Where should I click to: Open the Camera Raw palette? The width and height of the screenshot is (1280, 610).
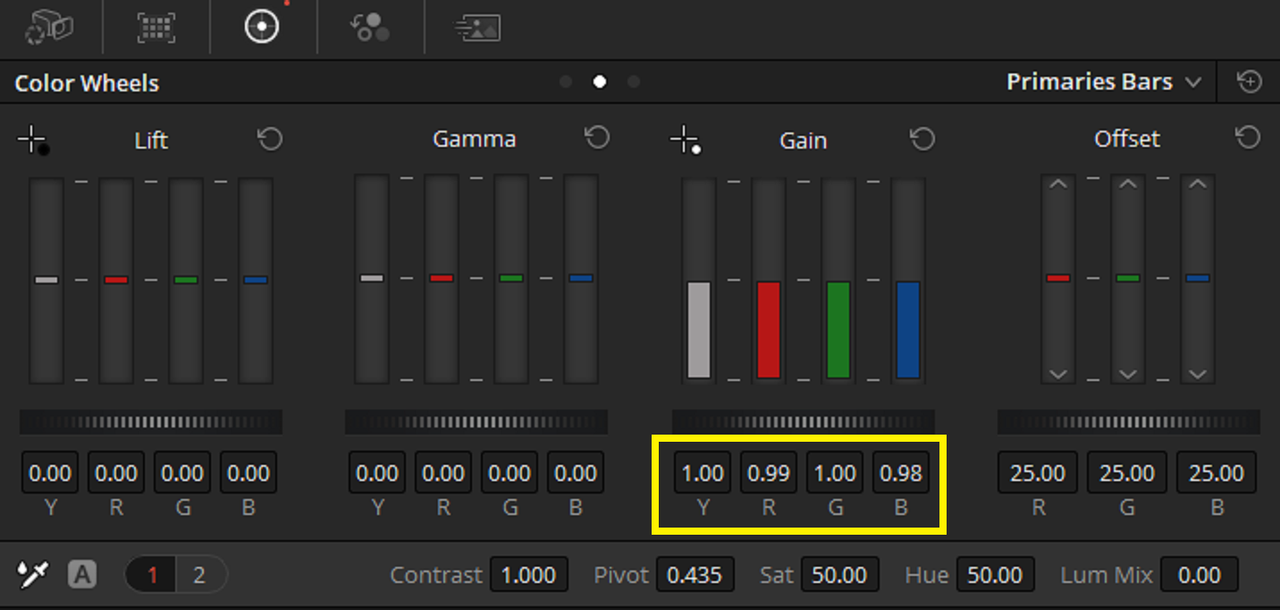tap(48, 27)
